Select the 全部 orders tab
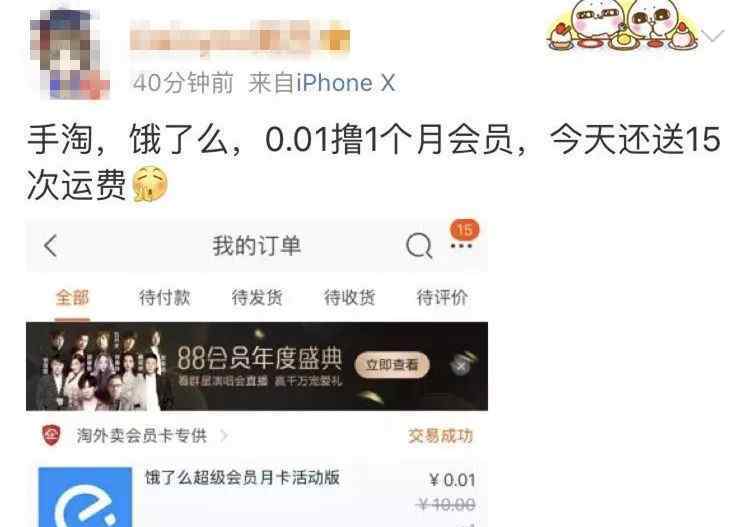This screenshot has width=750, height=527. coord(72,297)
